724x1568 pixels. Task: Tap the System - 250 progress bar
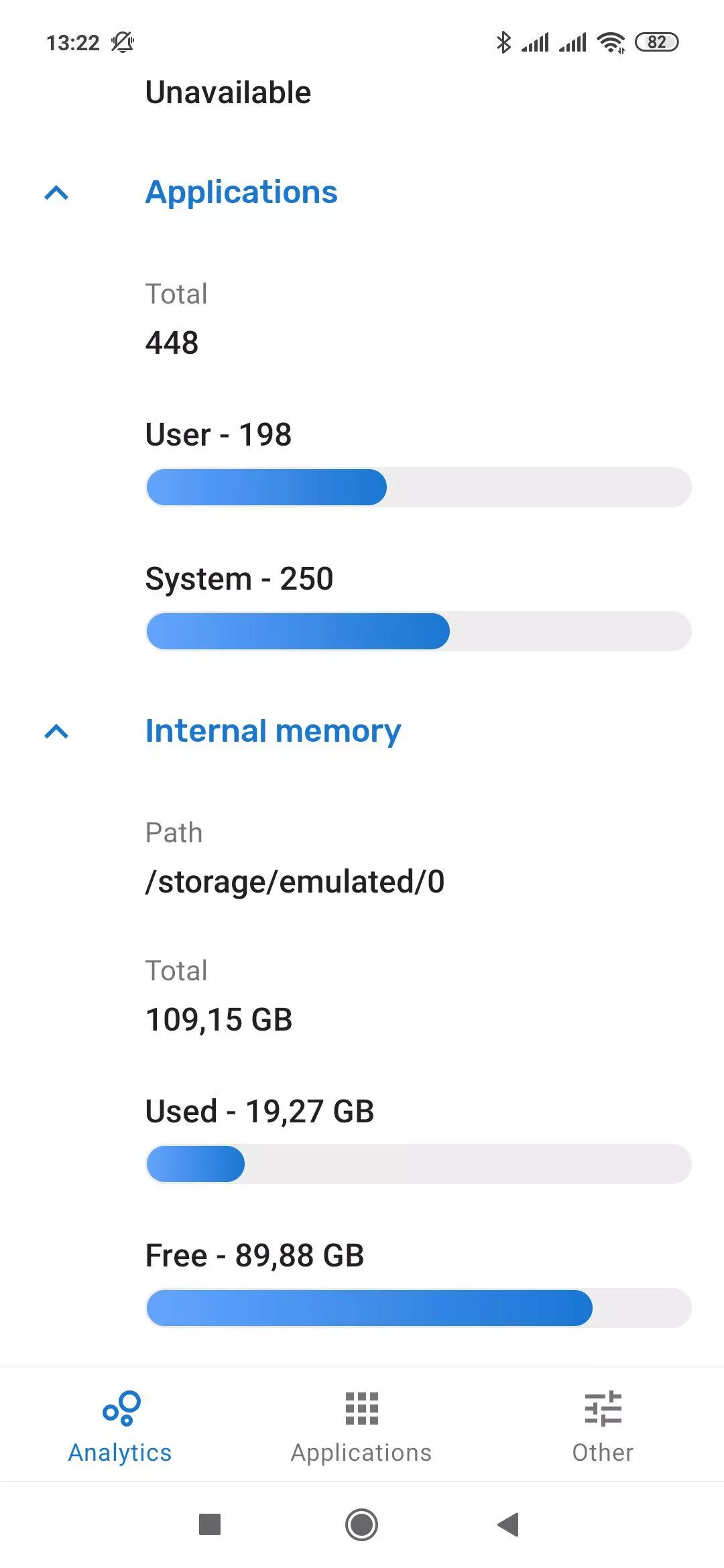click(418, 631)
